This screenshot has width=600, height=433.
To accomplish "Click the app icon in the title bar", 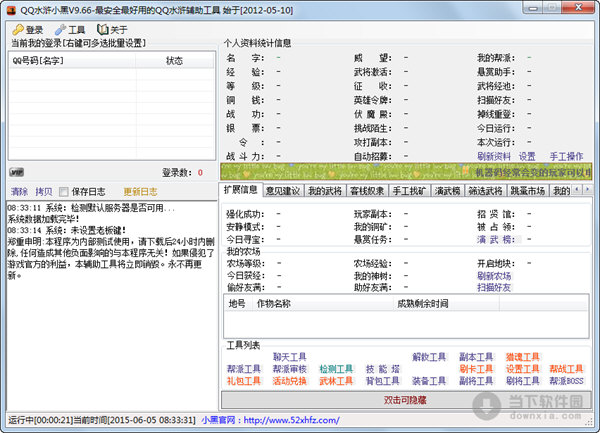I will (x=11, y=10).
